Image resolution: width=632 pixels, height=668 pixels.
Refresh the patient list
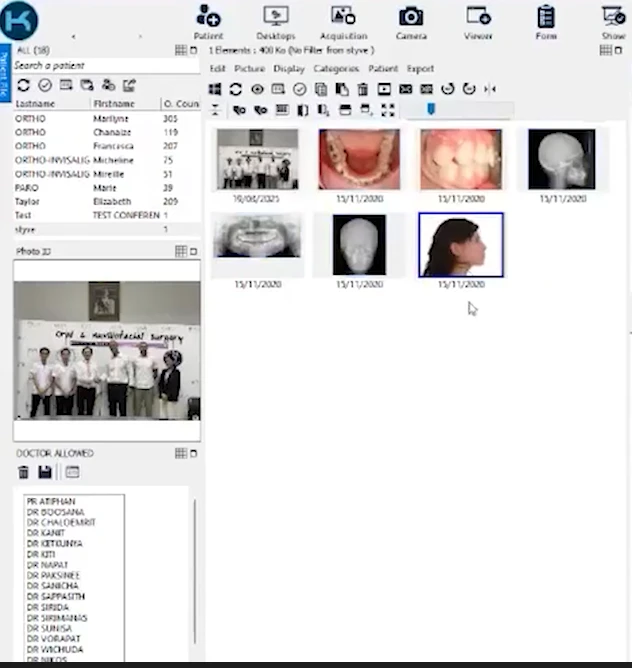tap(24, 85)
